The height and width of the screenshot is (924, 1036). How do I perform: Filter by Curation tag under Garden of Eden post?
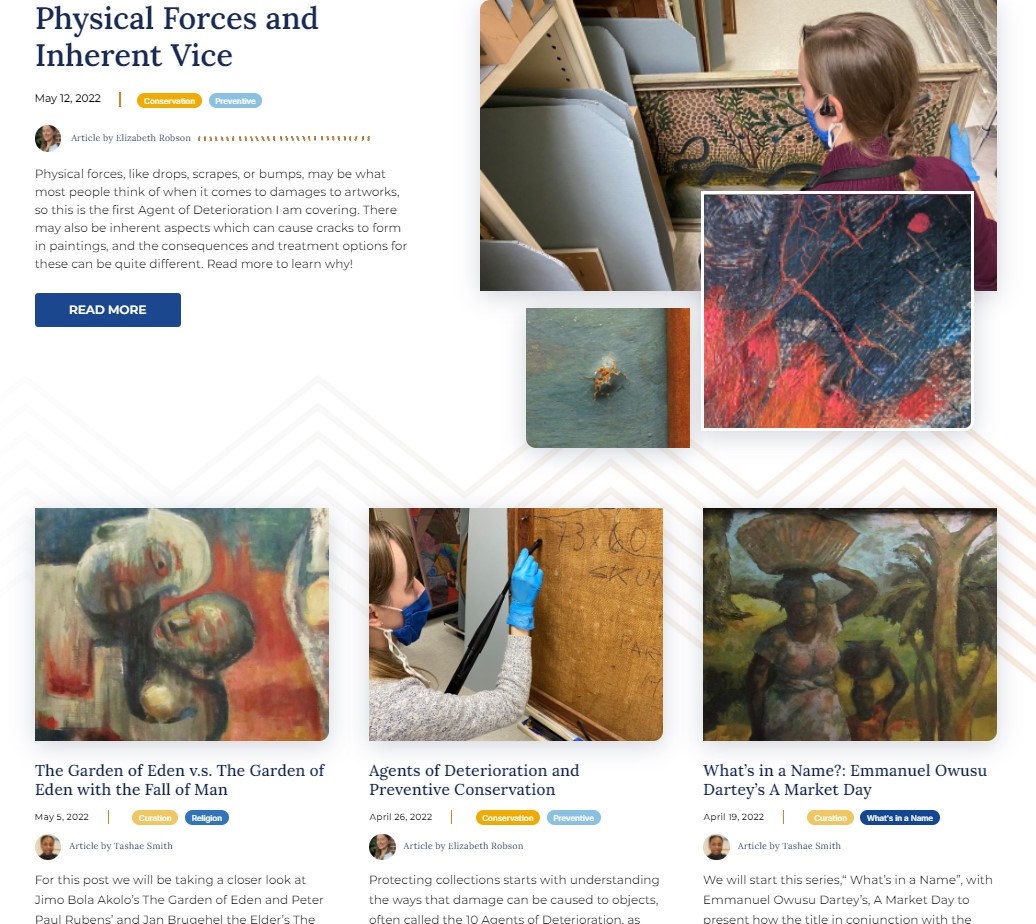tap(155, 818)
